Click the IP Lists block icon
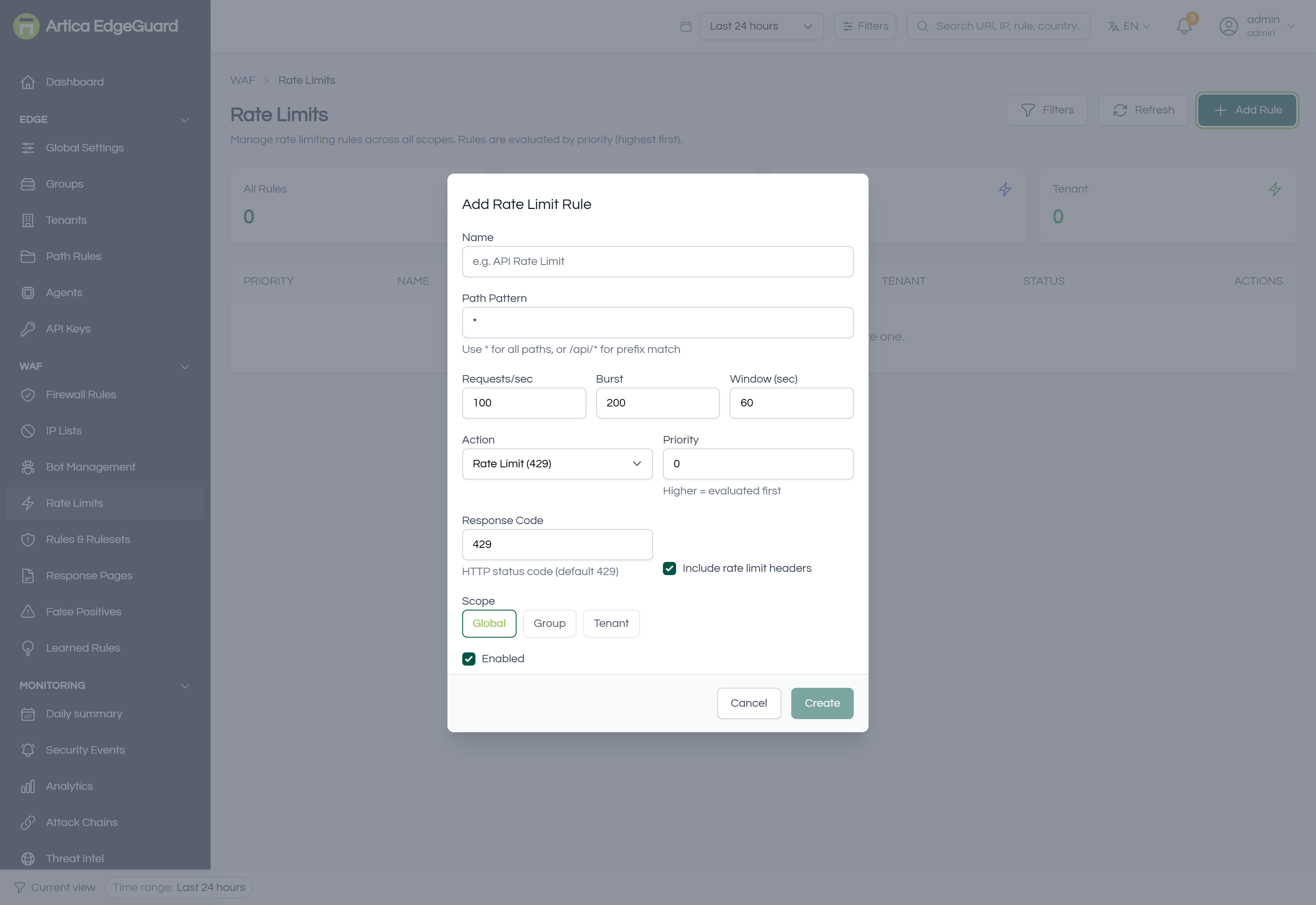Screen dimensions: 1316x905 [28, 431]
